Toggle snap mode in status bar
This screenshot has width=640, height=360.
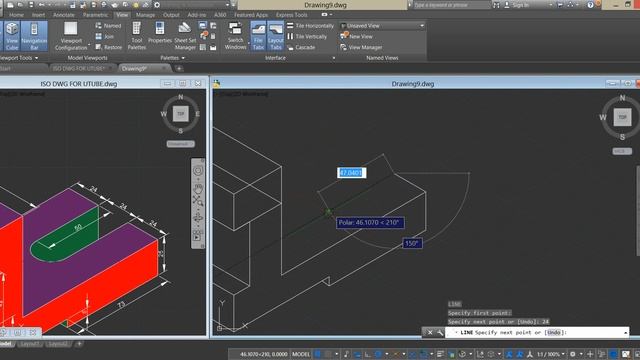point(328,354)
